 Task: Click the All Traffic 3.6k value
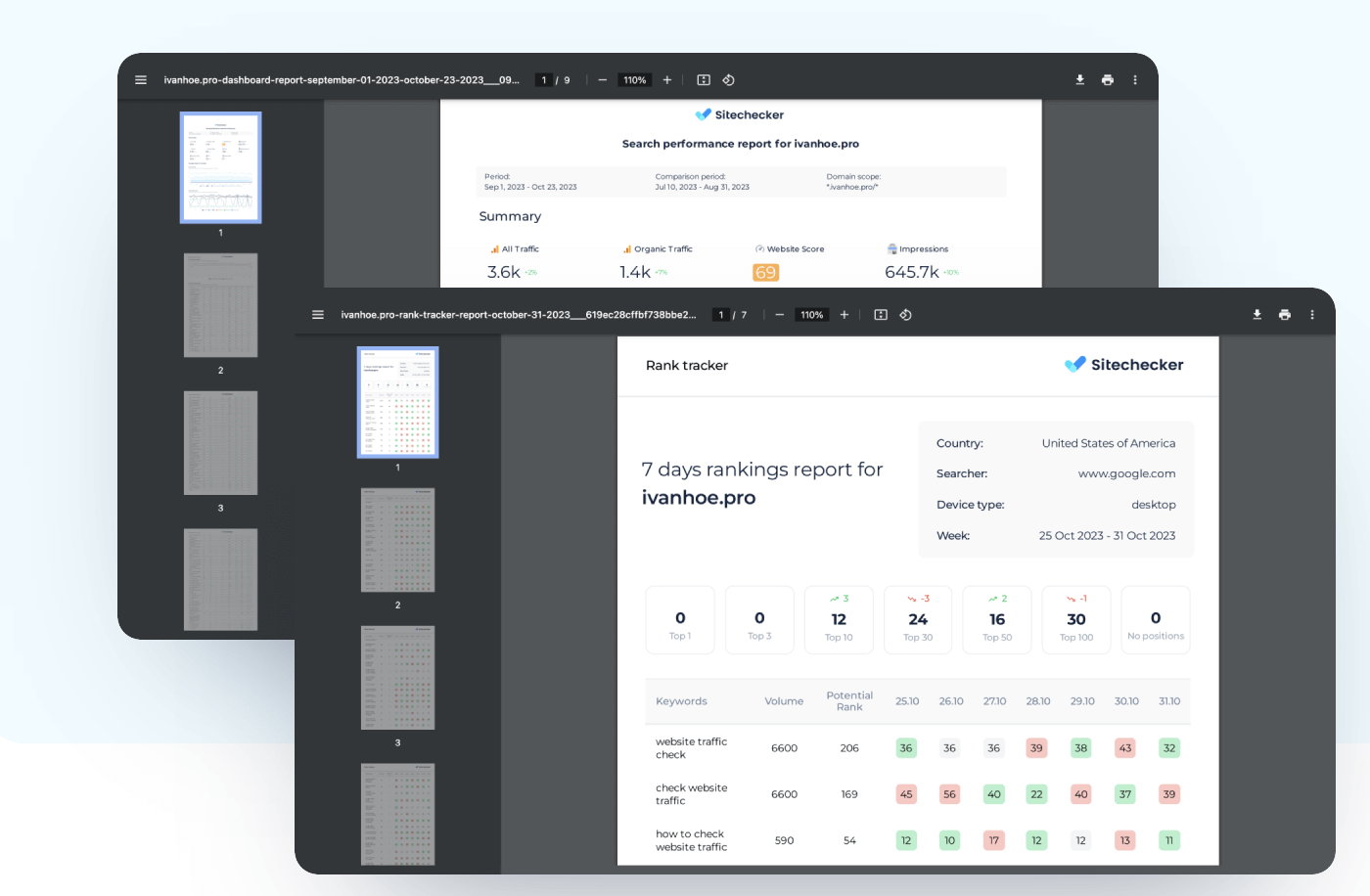[x=504, y=273]
